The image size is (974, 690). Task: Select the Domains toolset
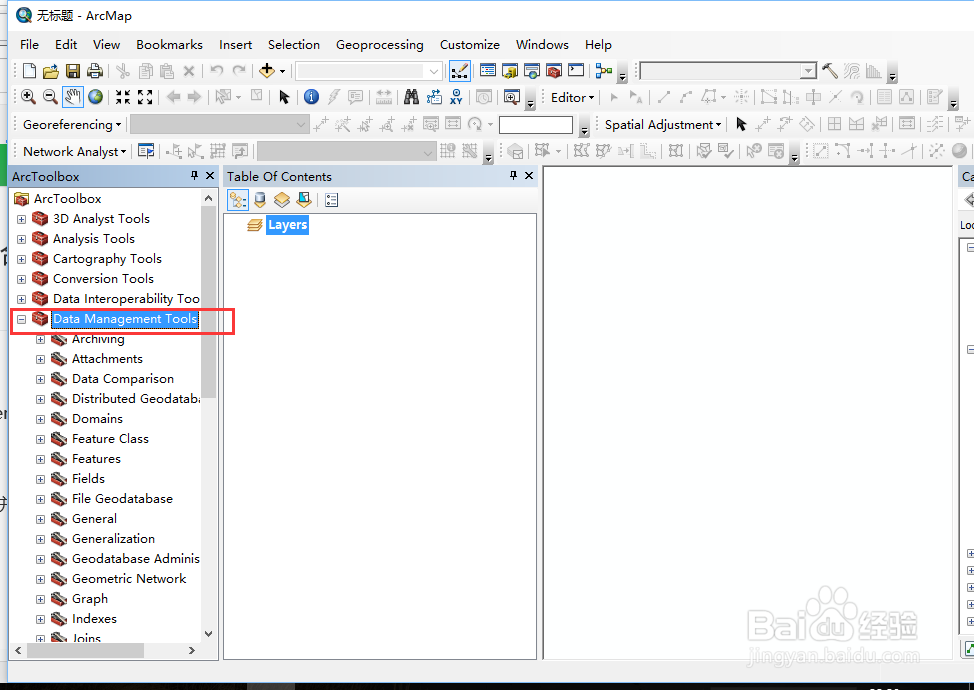click(97, 419)
